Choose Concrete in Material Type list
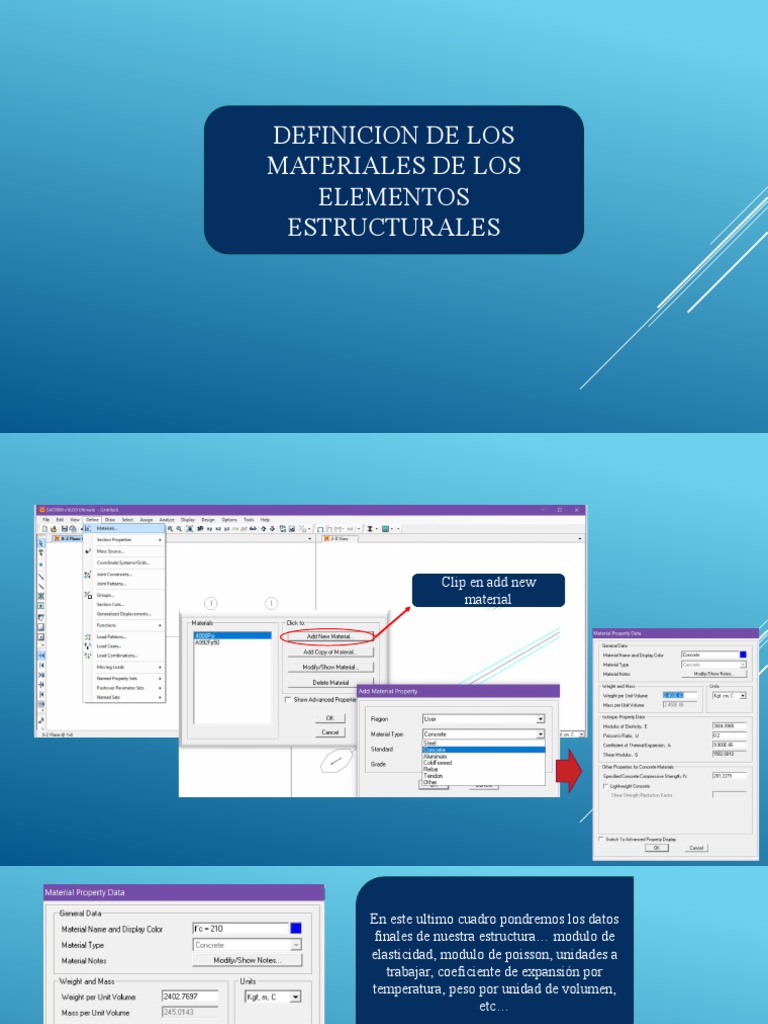This screenshot has height=1024, width=768. tap(483, 750)
